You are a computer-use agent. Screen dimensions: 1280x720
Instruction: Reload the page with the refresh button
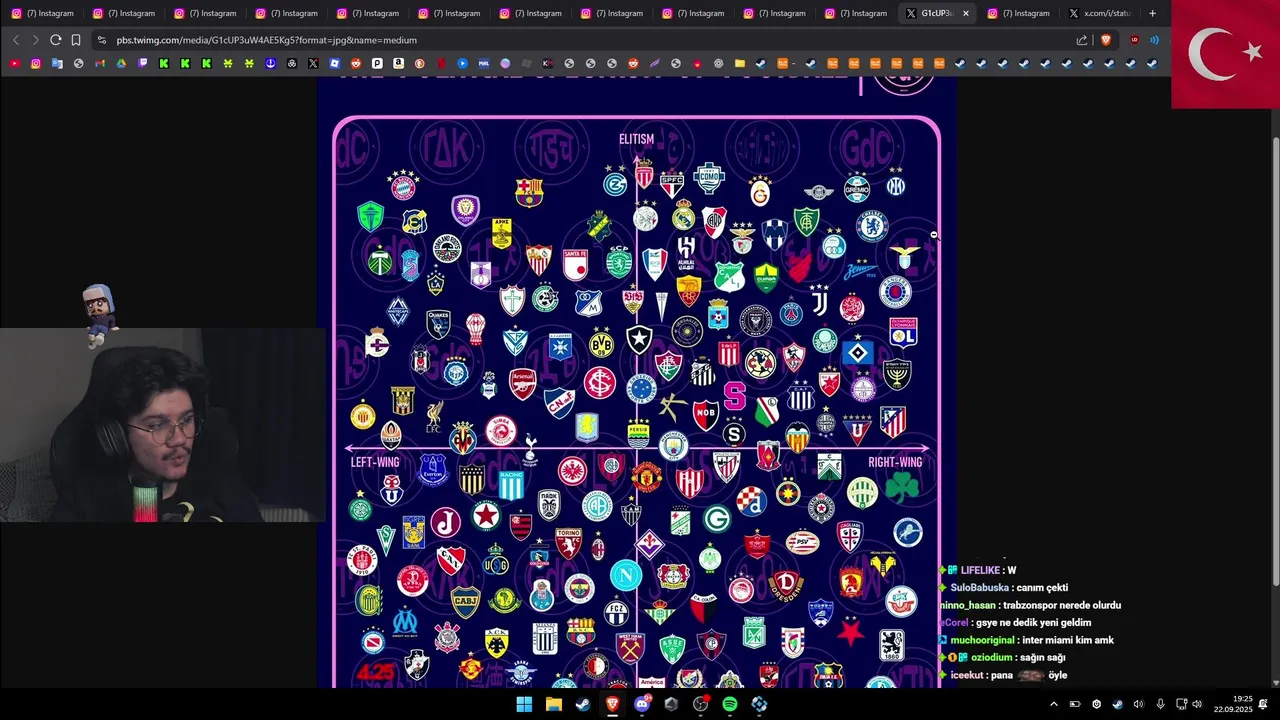click(55, 40)
